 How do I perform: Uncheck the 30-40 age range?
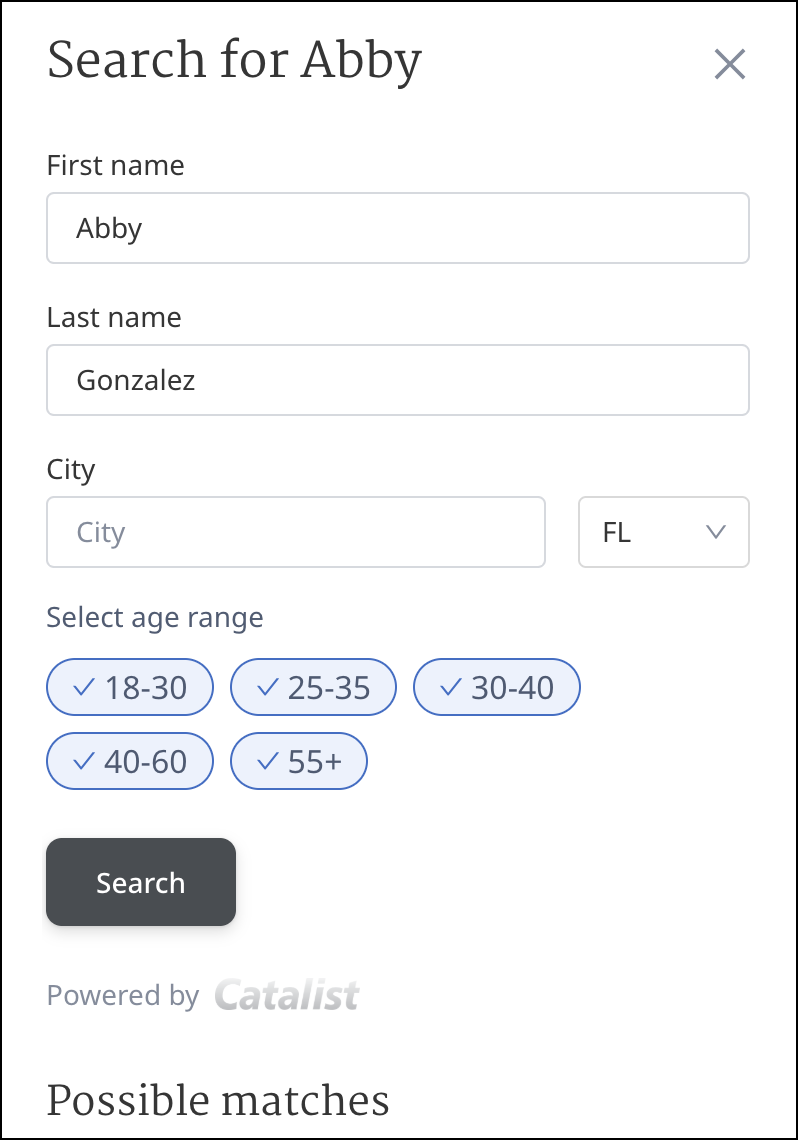(497, 687)
